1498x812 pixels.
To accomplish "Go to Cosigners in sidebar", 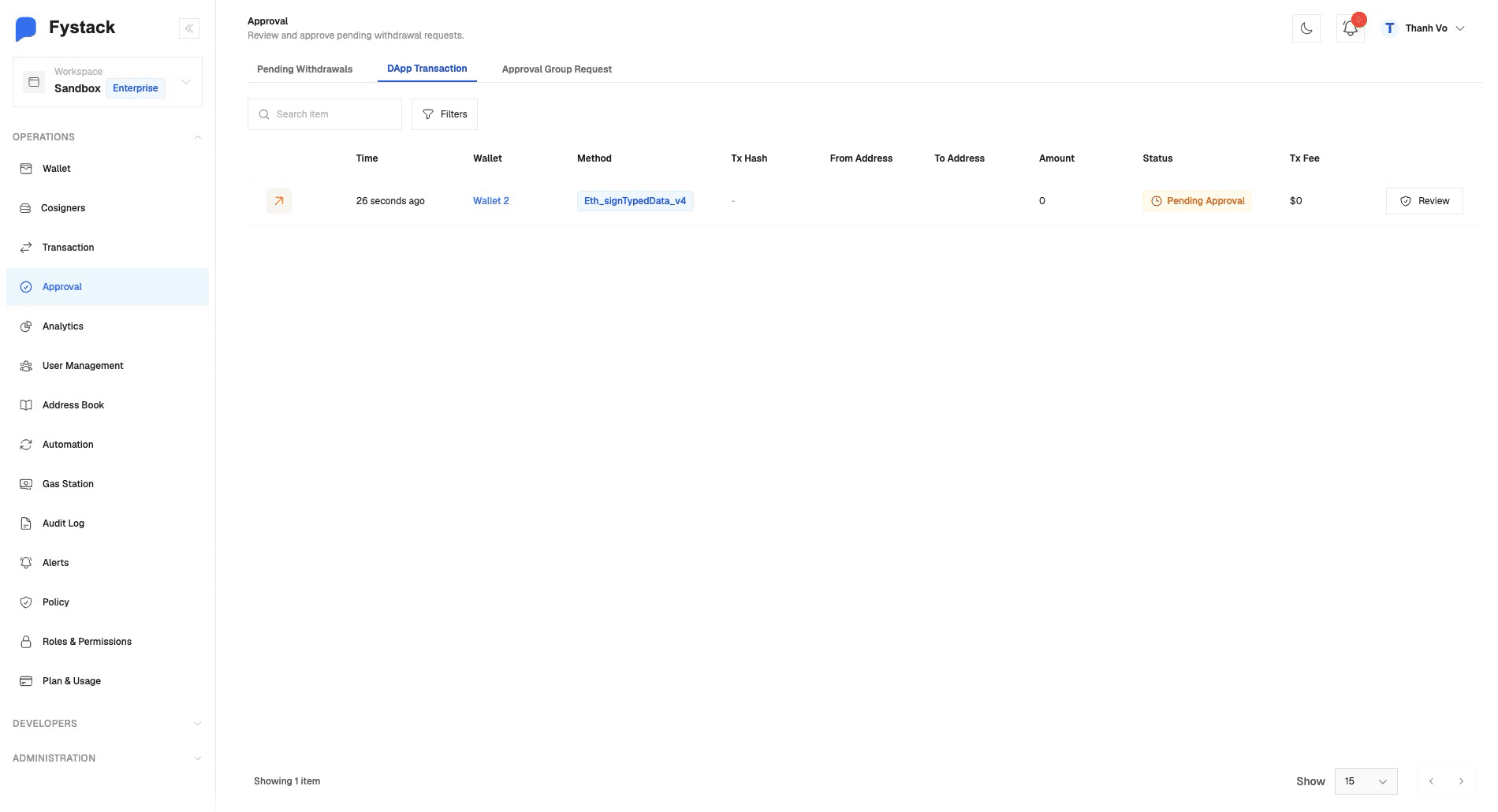I will coord(107,208).
